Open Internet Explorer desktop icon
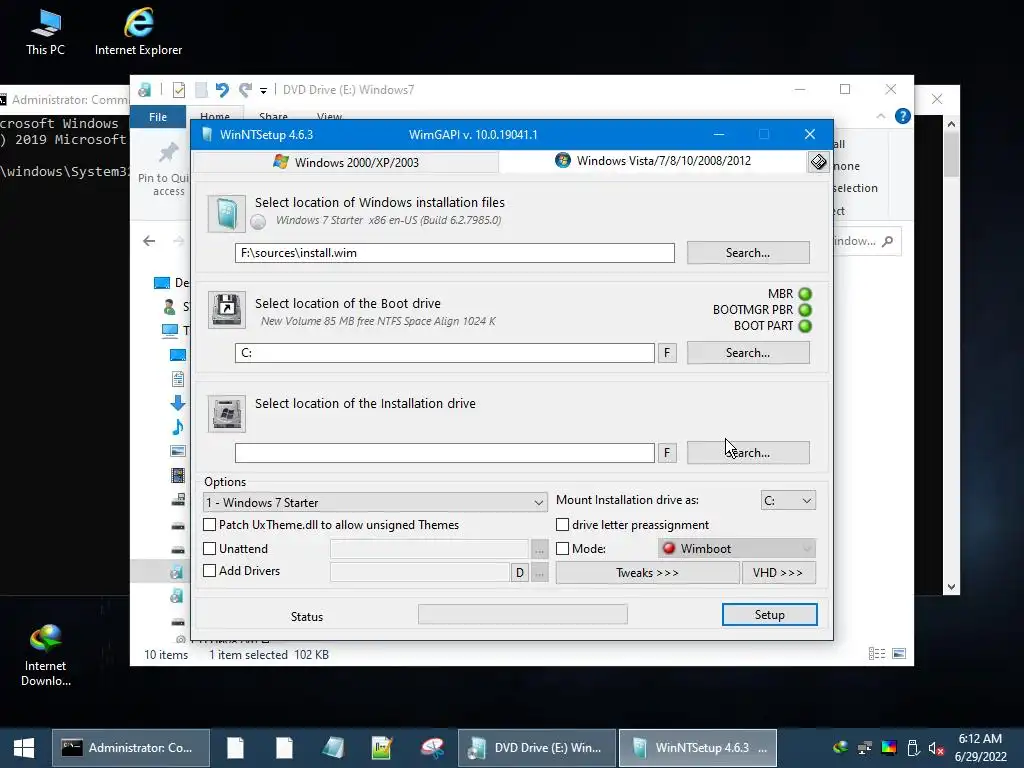The image size is (1024, 768). (x=138, y=31)
